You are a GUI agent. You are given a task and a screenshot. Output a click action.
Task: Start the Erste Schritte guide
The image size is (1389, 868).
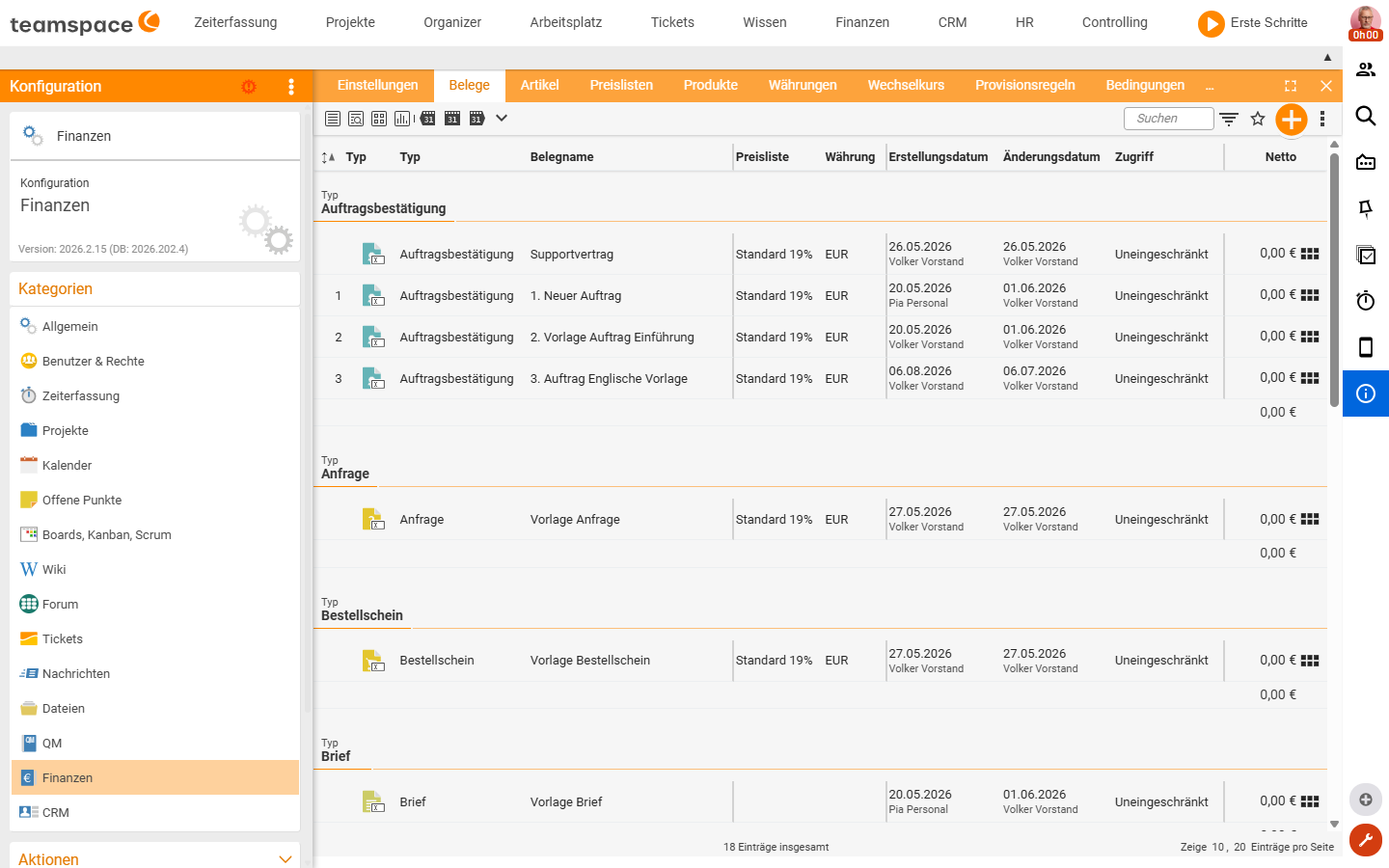coord(1253,23)
